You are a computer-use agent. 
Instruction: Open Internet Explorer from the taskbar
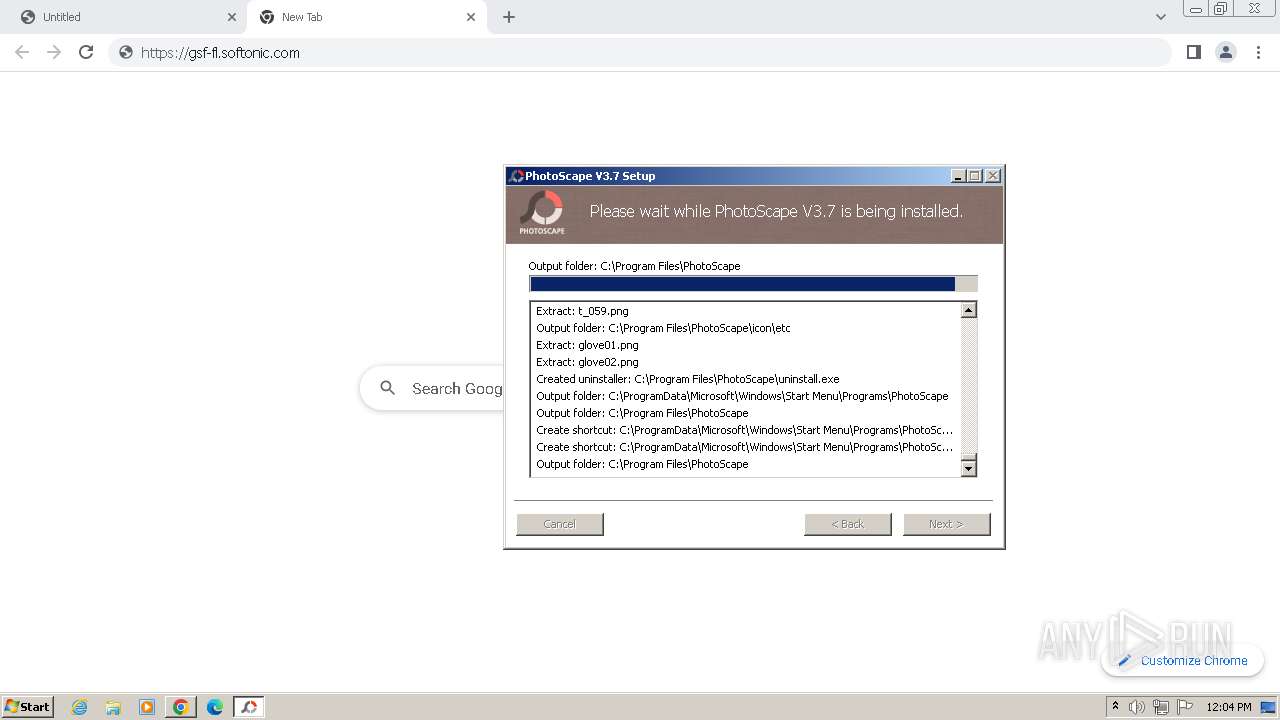click(x=79, y=707)
